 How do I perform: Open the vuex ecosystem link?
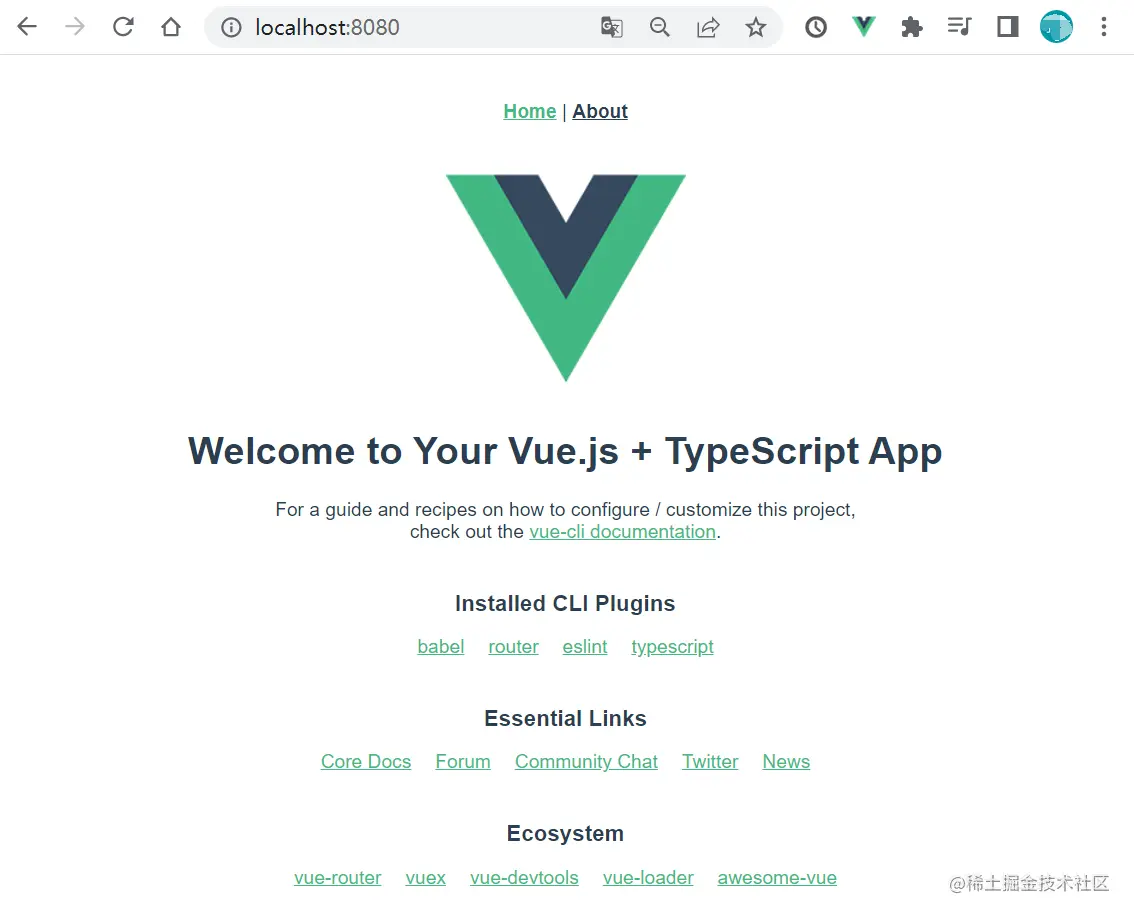[x=425, y=877]
